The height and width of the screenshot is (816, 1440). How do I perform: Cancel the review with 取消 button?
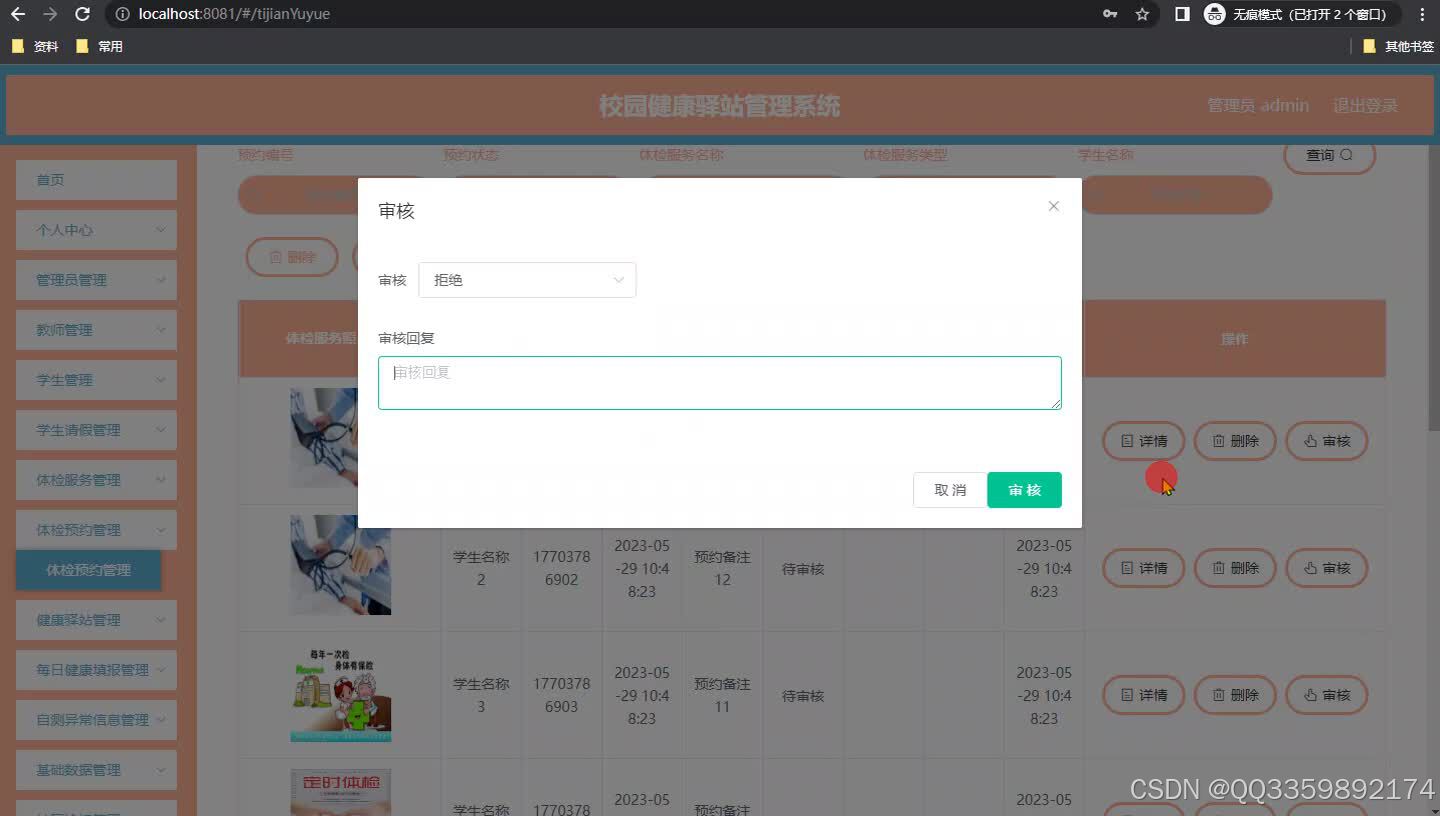tap(949, 490)
